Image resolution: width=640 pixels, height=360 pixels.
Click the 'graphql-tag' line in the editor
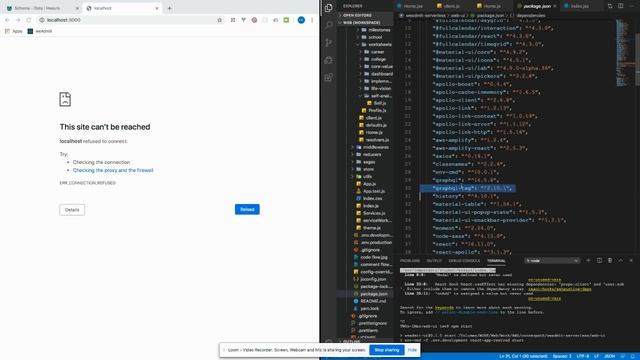(x=472, y=188)
